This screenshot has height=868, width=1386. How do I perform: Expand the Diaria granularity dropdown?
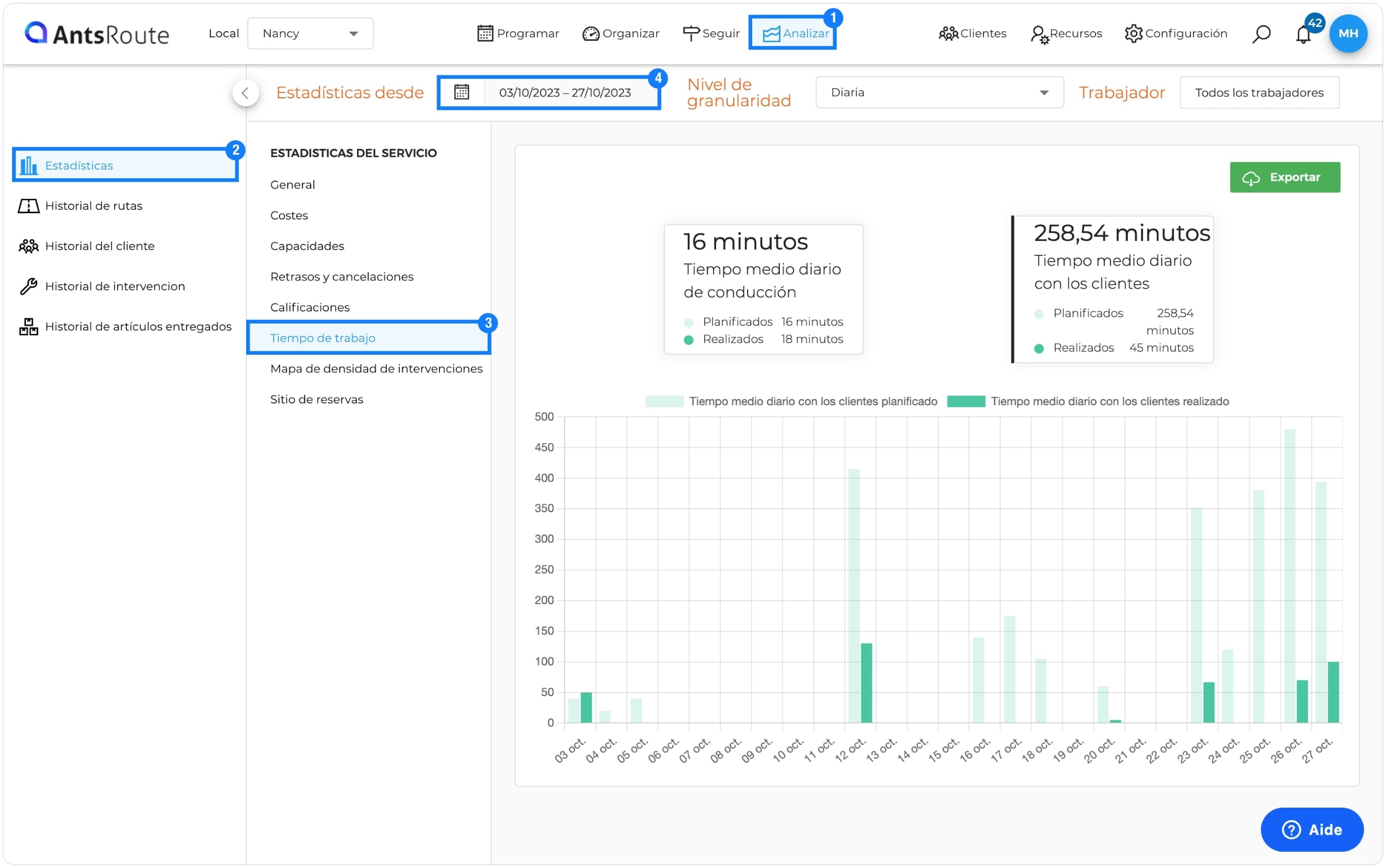[x=939, y=93]
